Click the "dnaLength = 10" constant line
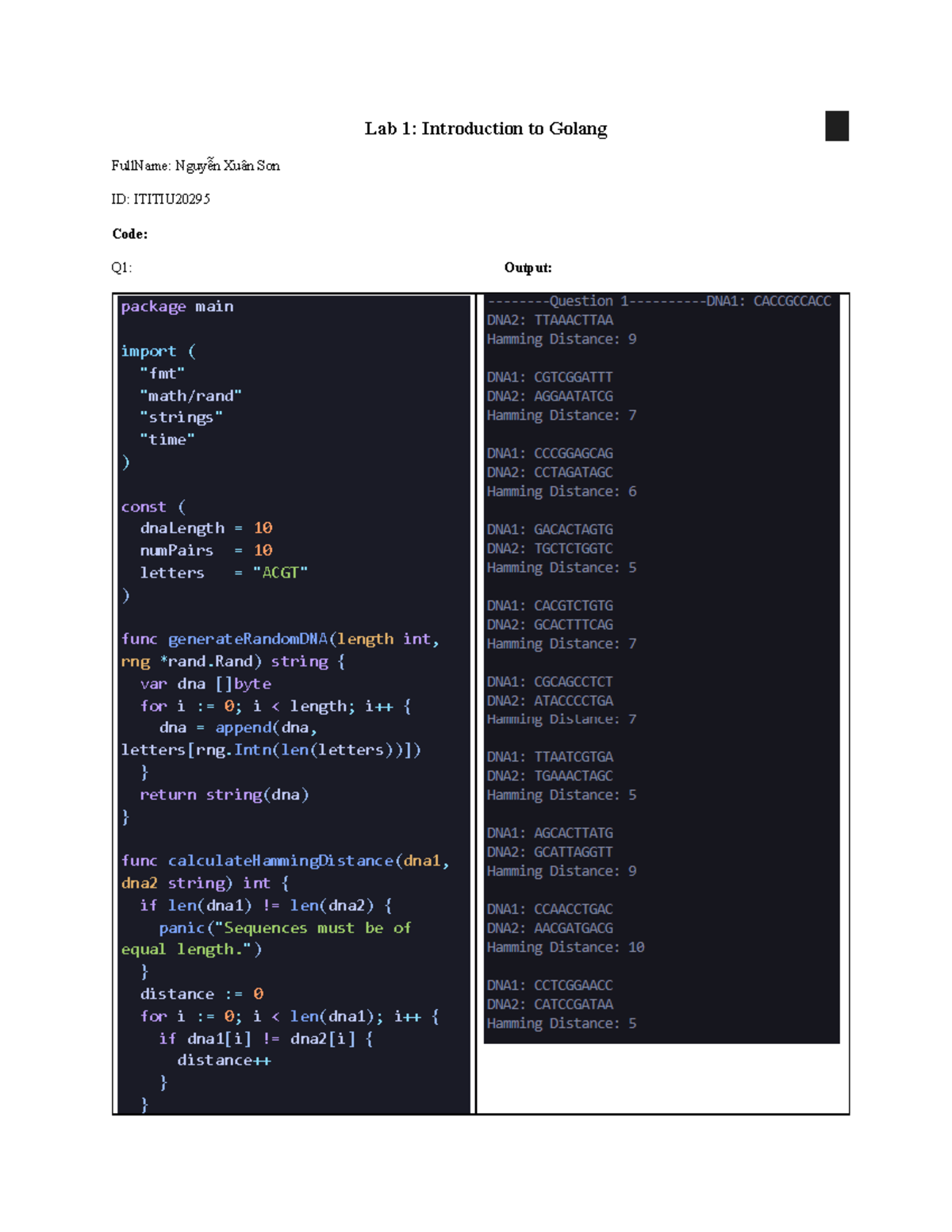This screenshot has width=952, height=1232. tap(206, 528)
